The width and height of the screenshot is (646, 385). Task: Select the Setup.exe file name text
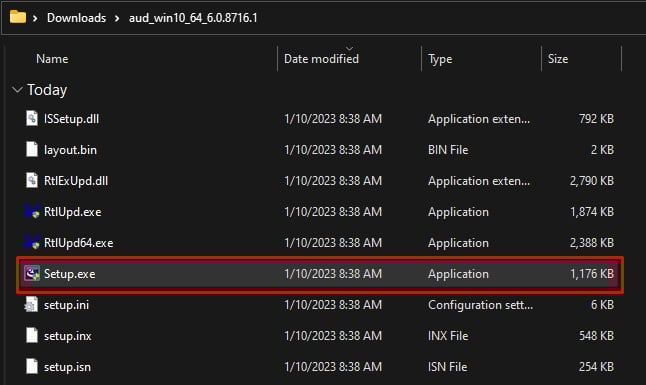coord(70,274)
